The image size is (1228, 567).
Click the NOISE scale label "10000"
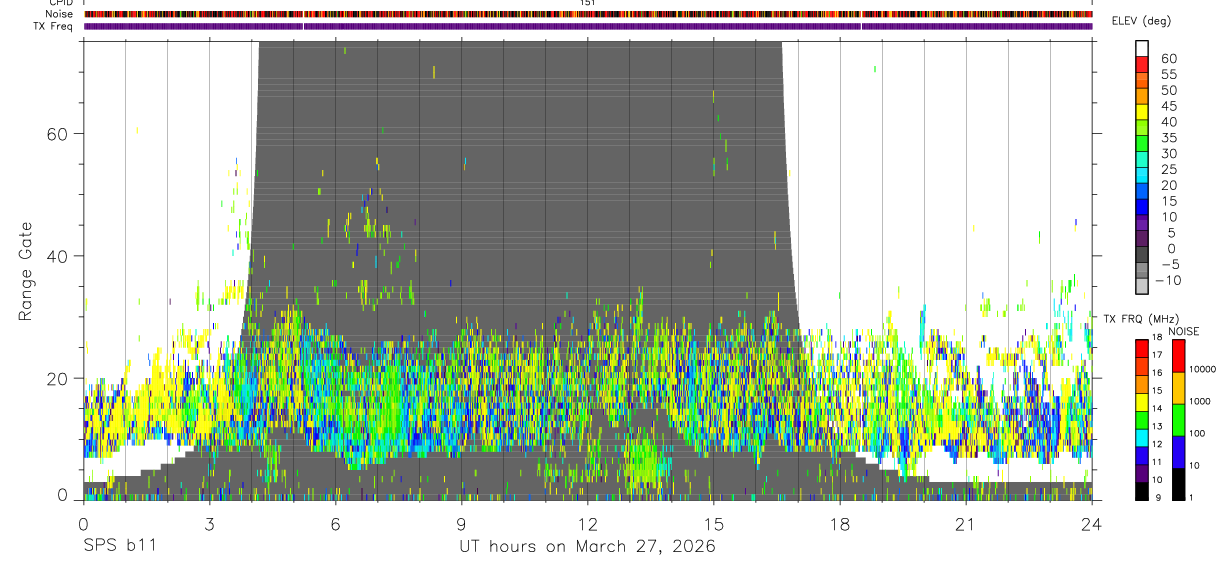(1203, 369)
